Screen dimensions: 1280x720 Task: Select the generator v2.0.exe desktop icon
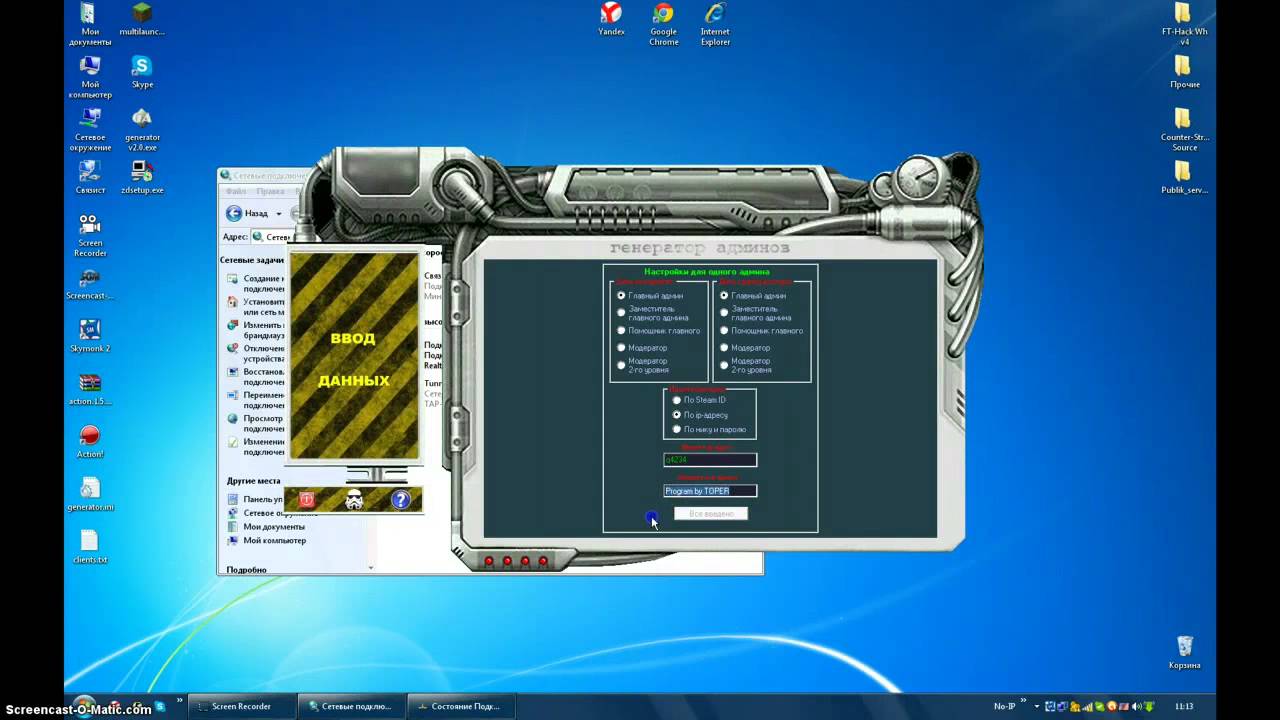click(x=142, y=130)
